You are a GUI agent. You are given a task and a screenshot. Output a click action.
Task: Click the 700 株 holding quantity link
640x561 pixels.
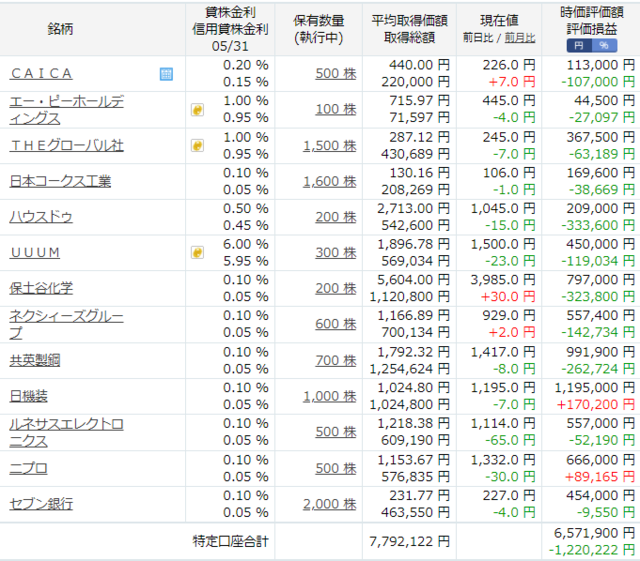pos(336,360)
